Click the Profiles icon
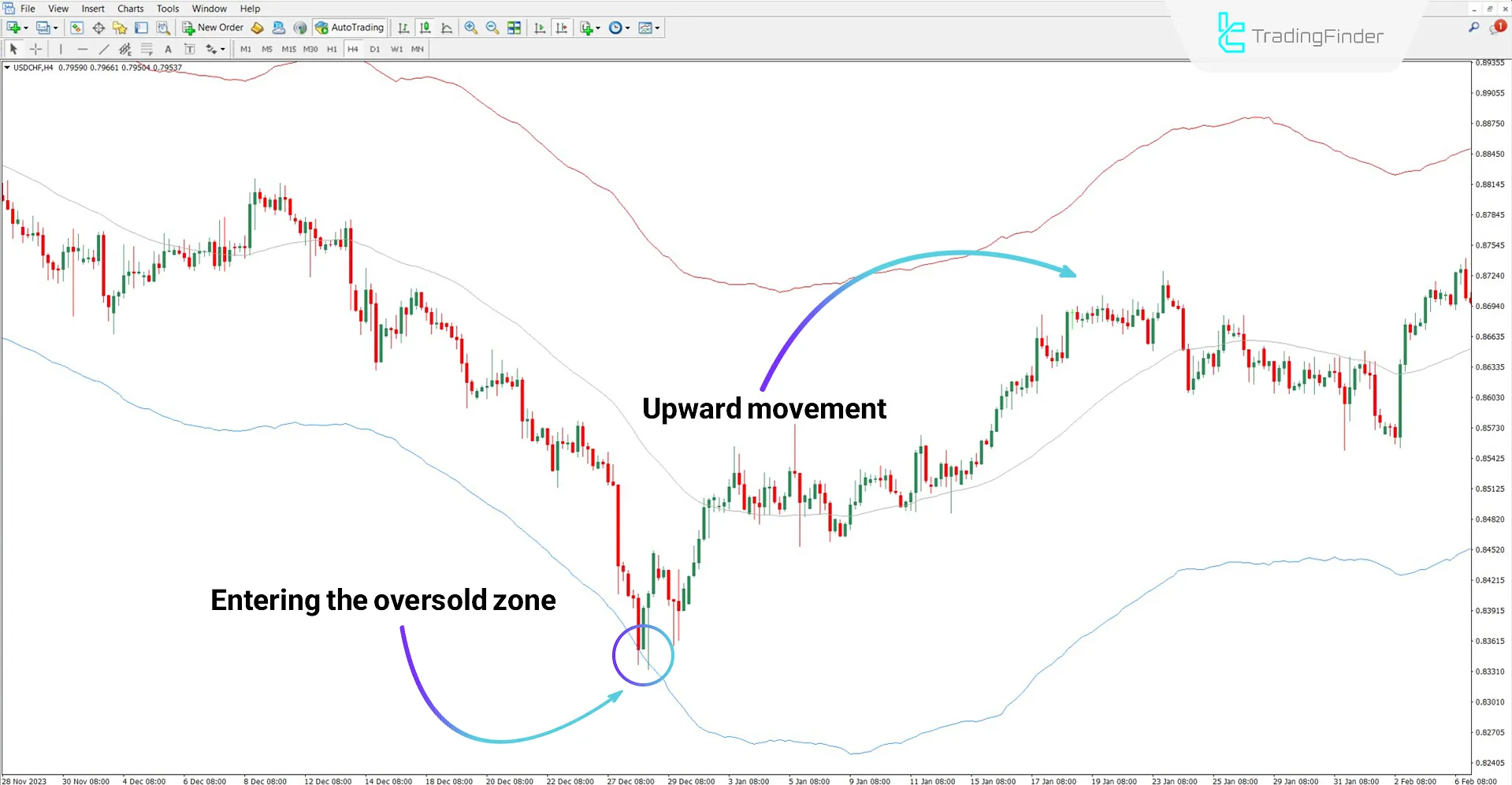 tap(43, 28)
